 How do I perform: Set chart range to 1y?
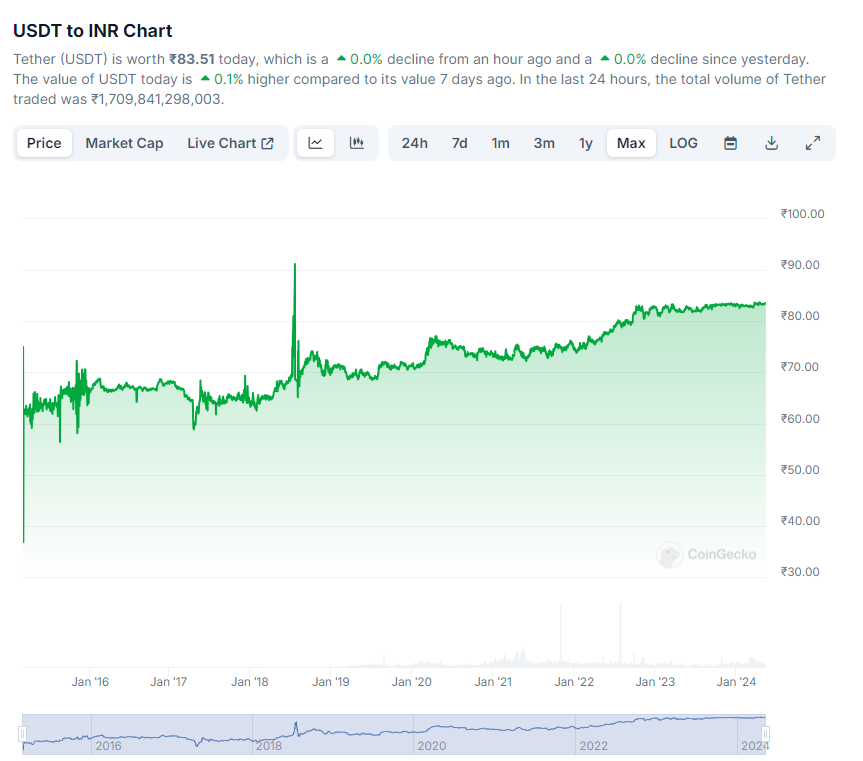[586, 143]
